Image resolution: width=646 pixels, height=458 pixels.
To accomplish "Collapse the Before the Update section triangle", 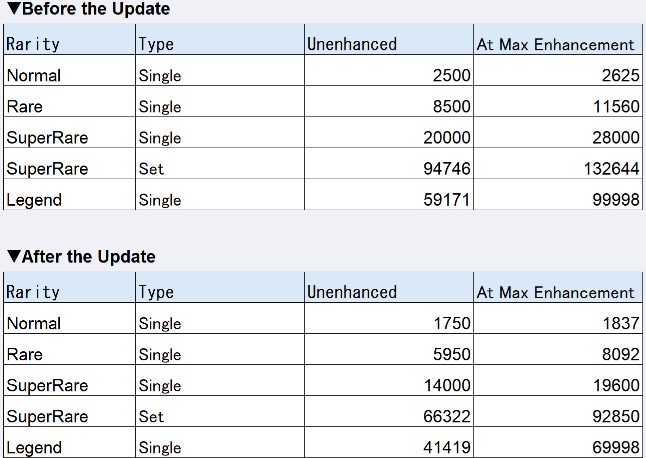I will 13,9.
